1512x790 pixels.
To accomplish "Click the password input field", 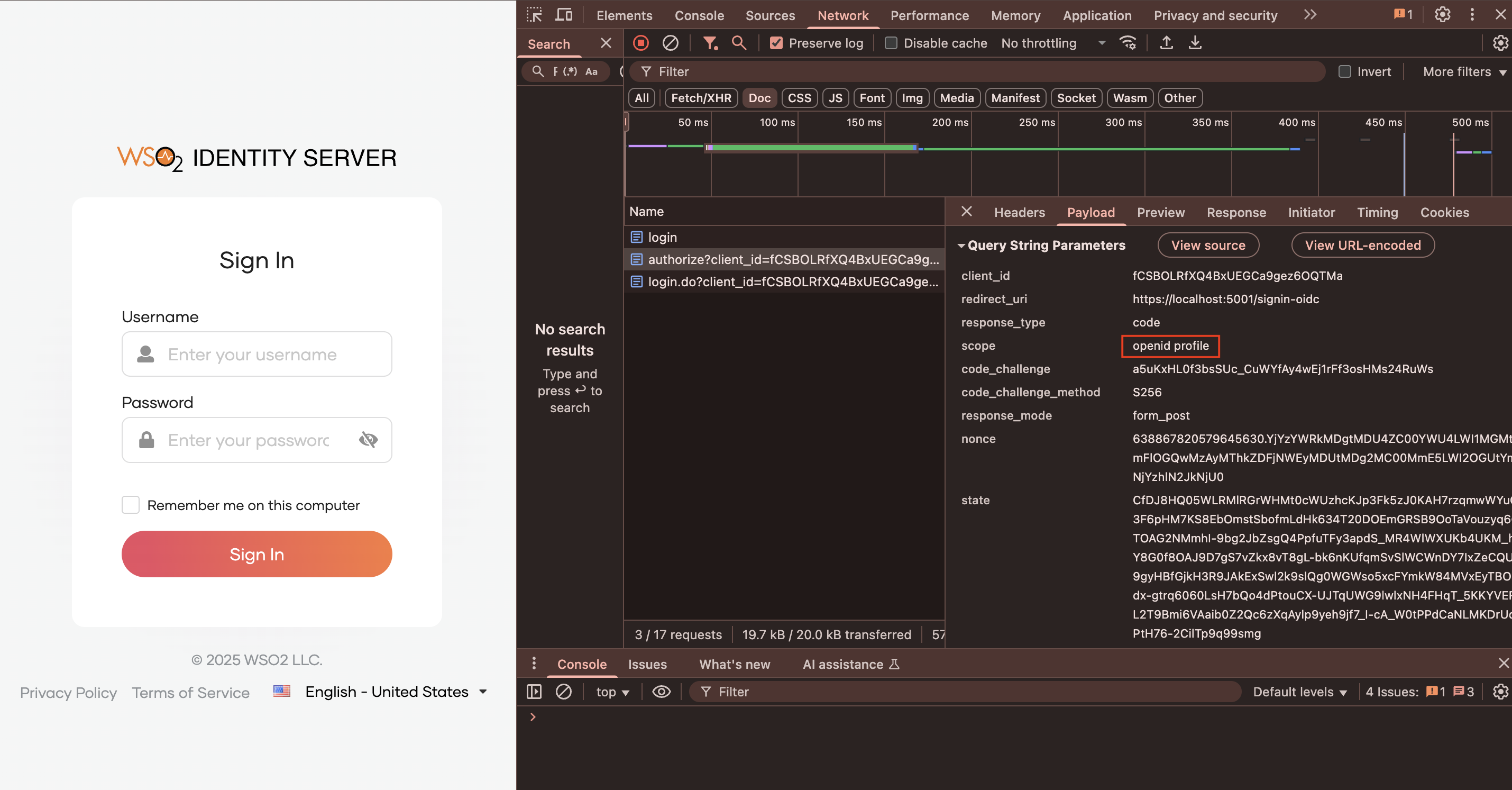I will coord(256,440).
